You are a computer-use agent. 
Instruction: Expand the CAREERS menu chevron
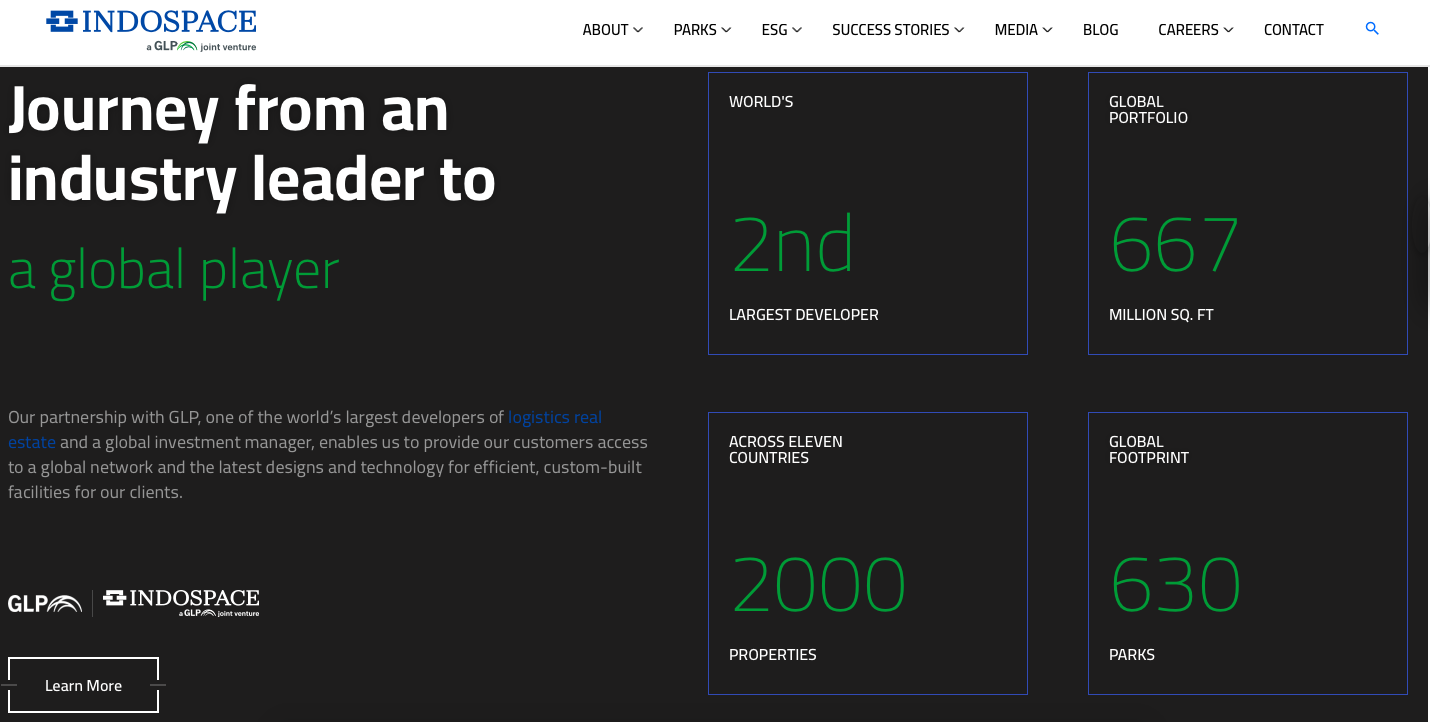click(1229, 30)
